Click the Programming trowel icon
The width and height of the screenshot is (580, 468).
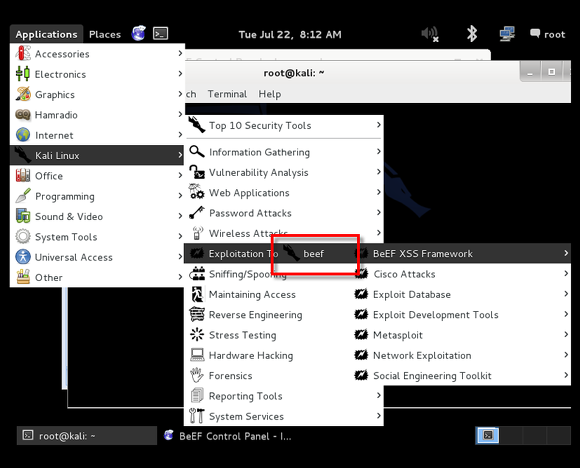click(x=23, y=196)
